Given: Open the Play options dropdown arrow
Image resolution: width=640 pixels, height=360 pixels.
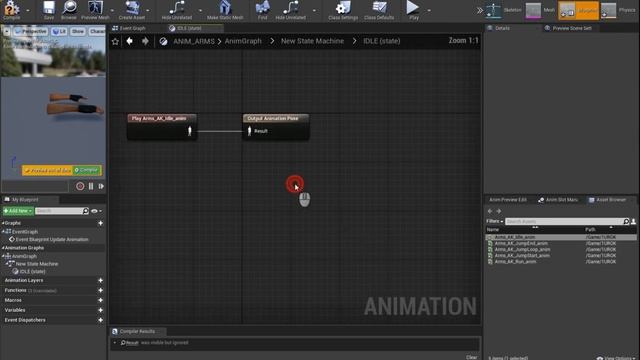Looking at the screenshot, I should click(x=429, y=10).
